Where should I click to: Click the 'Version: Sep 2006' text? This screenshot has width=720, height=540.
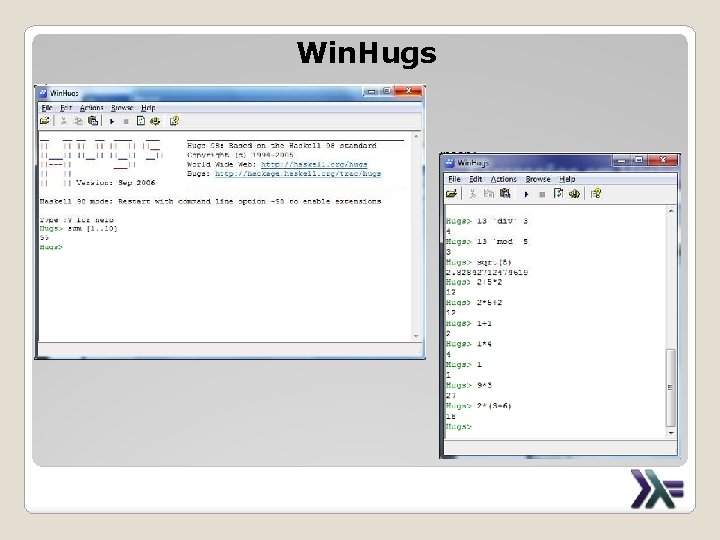(116, 182)
